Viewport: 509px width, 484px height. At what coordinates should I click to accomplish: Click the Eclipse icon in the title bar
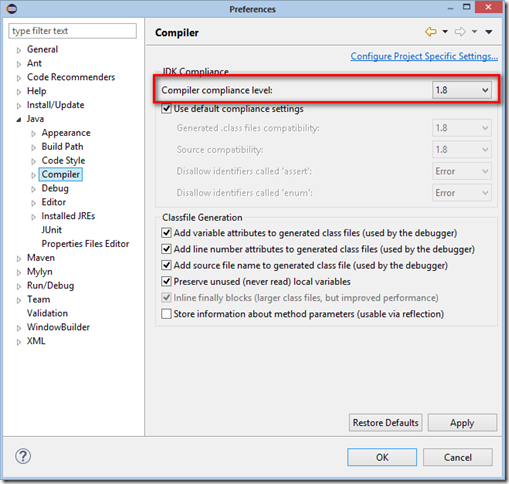(11, 9)
